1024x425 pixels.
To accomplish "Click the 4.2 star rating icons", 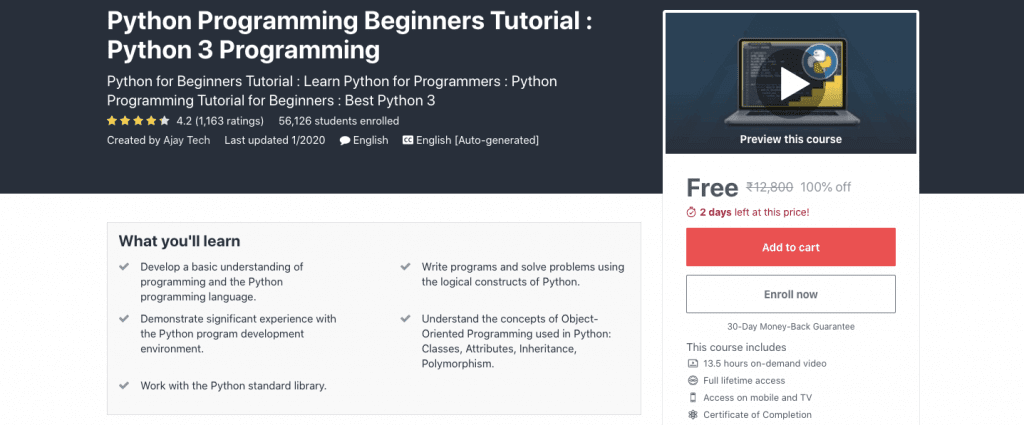I will click(138, 120).
